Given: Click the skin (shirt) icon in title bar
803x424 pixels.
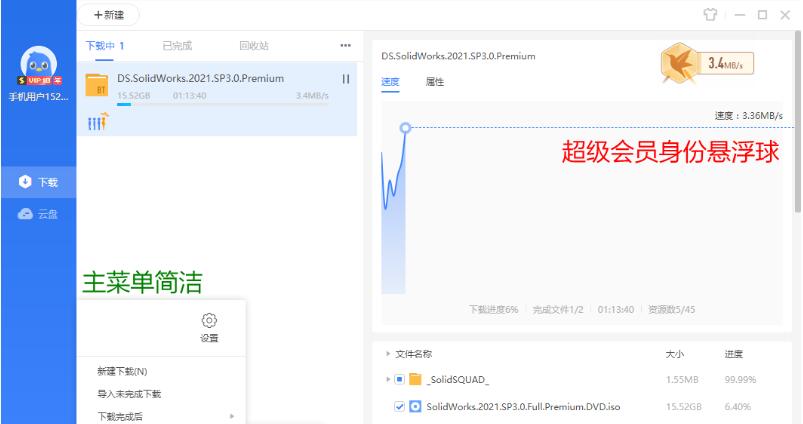Looking at the screenshot, I should (x=710, y=14).
